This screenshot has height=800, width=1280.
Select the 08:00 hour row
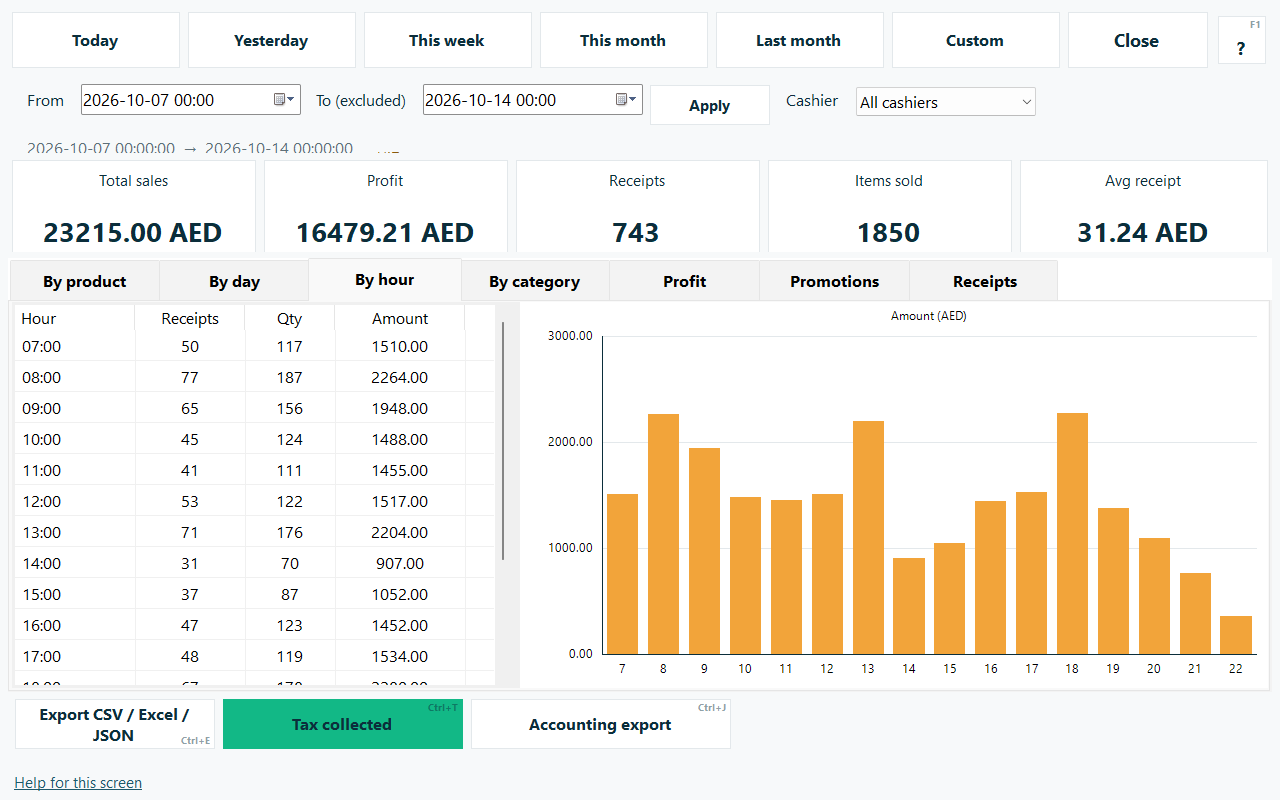(255, 377)
